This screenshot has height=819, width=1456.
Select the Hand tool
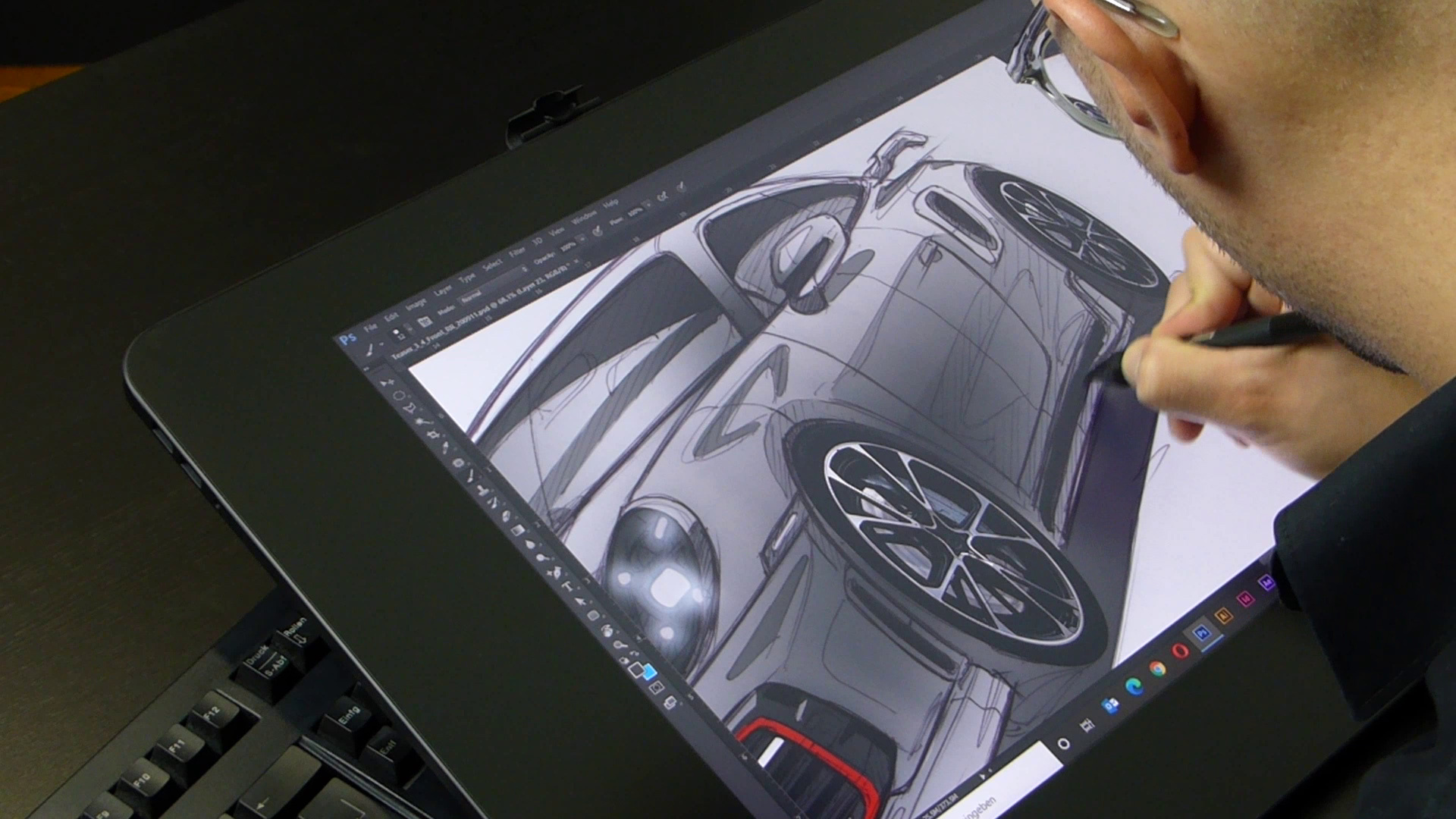[607, 631]
